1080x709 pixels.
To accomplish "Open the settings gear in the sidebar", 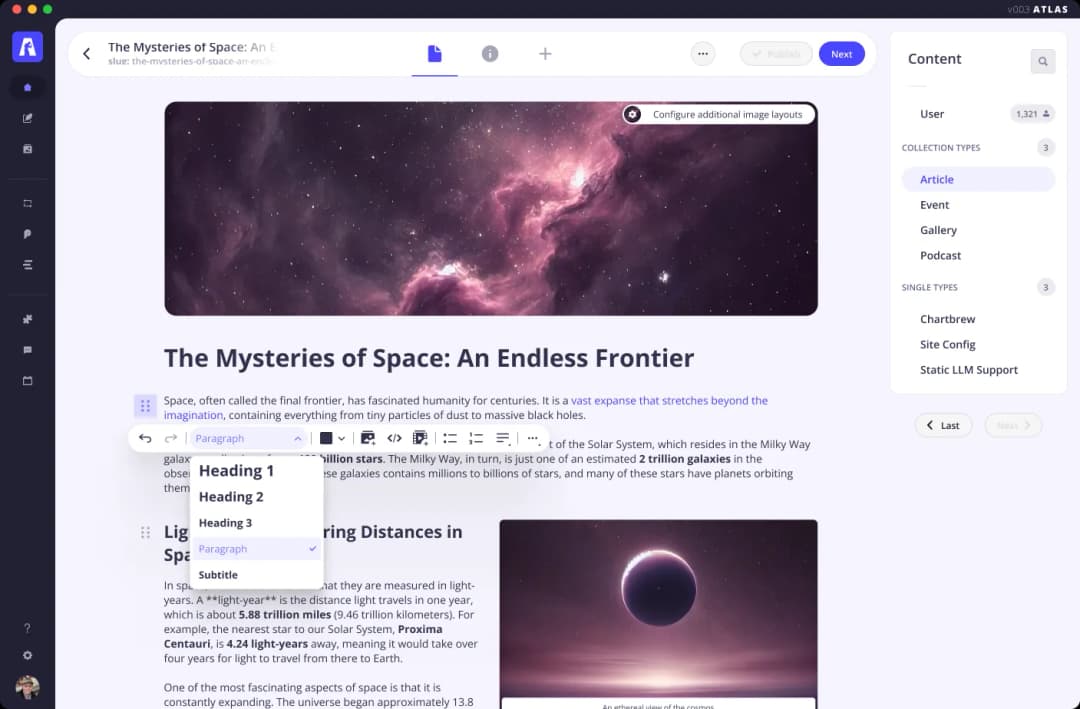I will [28, 655].
